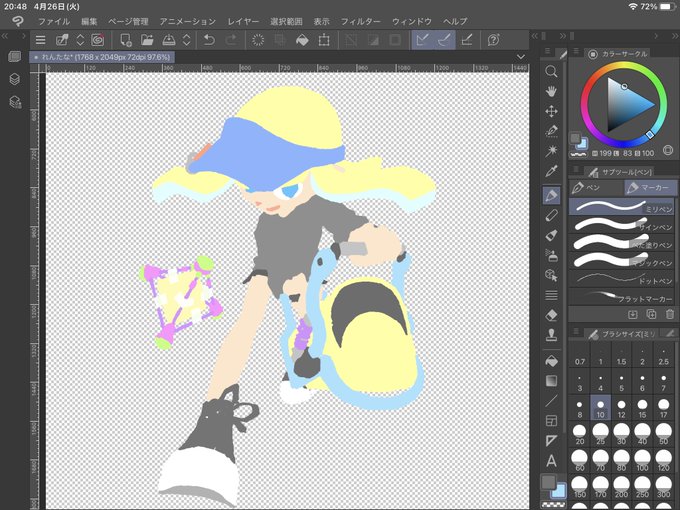
Task: Select the Eraser tool
Action: tap(551, 315)
